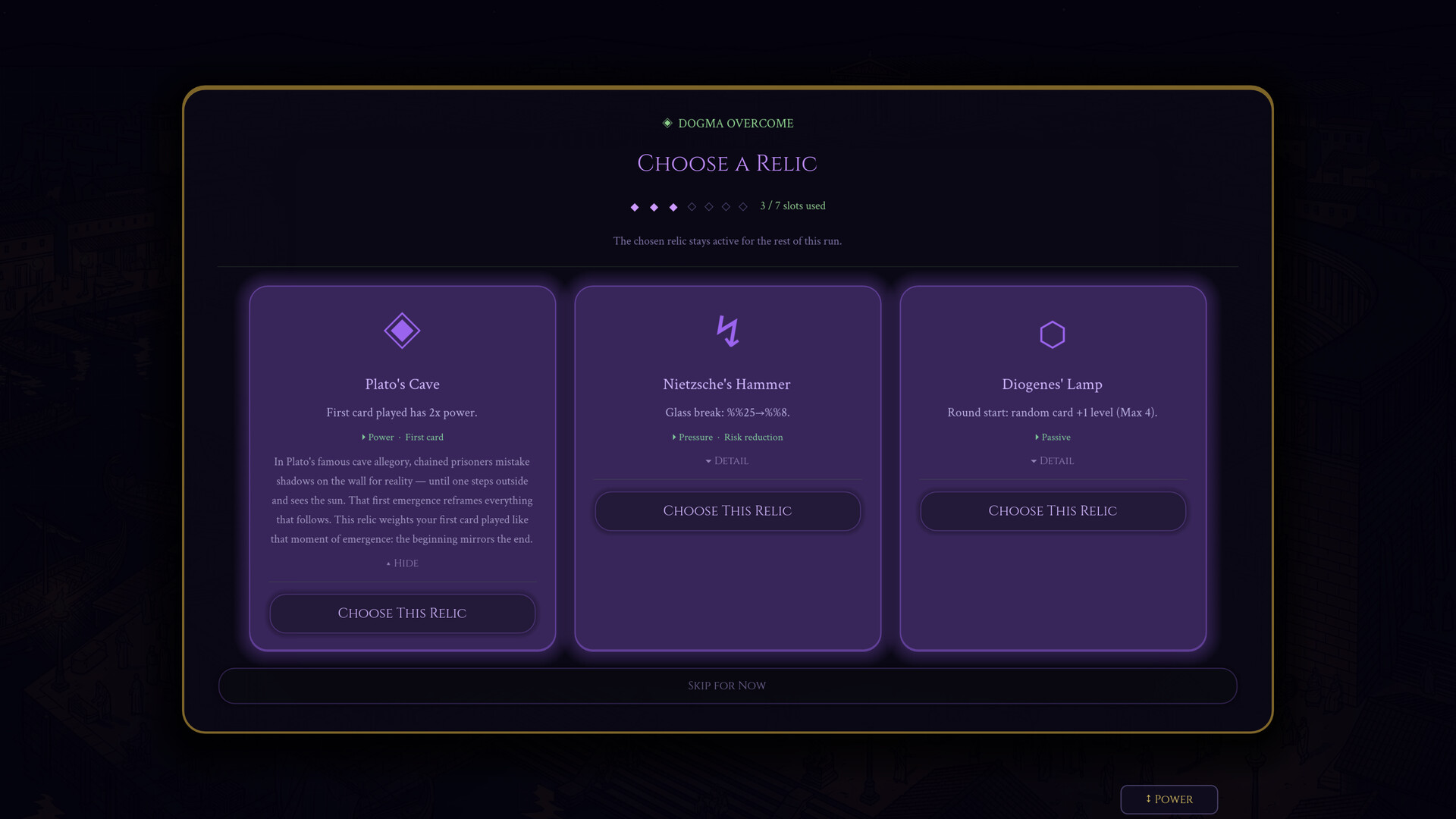Click the Diogenes' Lamp hexagon icon

(x=1053, y=334)
